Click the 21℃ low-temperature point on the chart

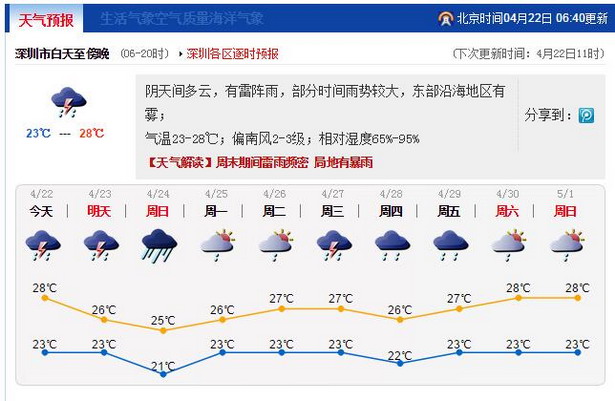pos(163,373)
